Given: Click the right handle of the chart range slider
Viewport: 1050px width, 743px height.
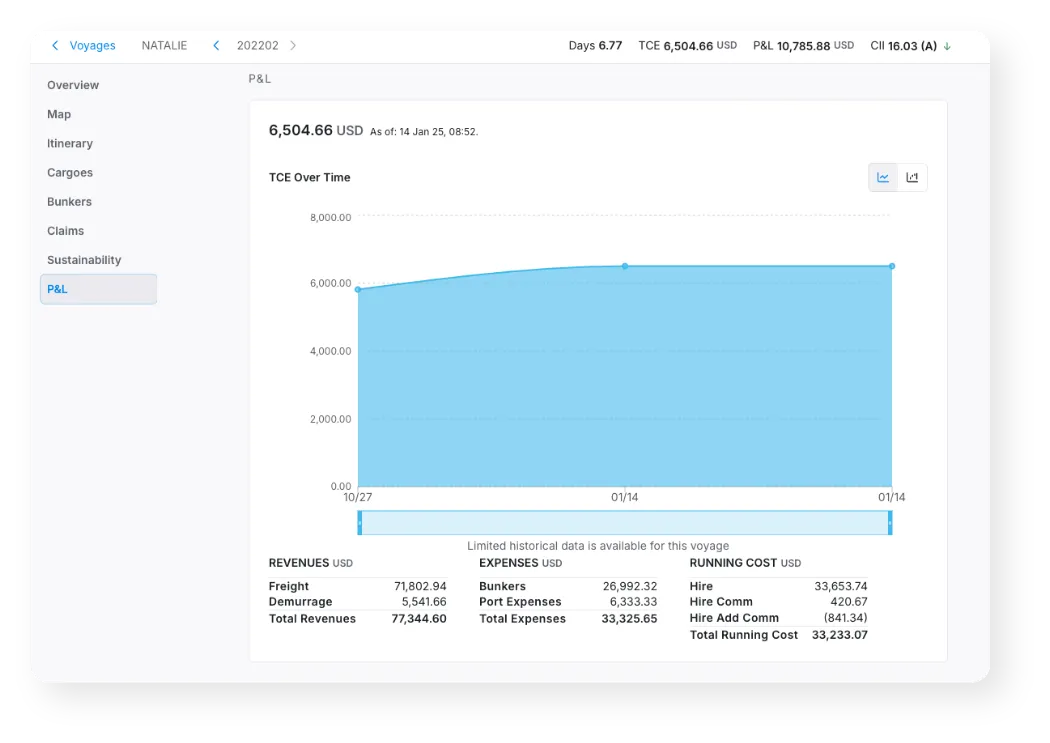Looking at the screenshot, I should 890,521.
